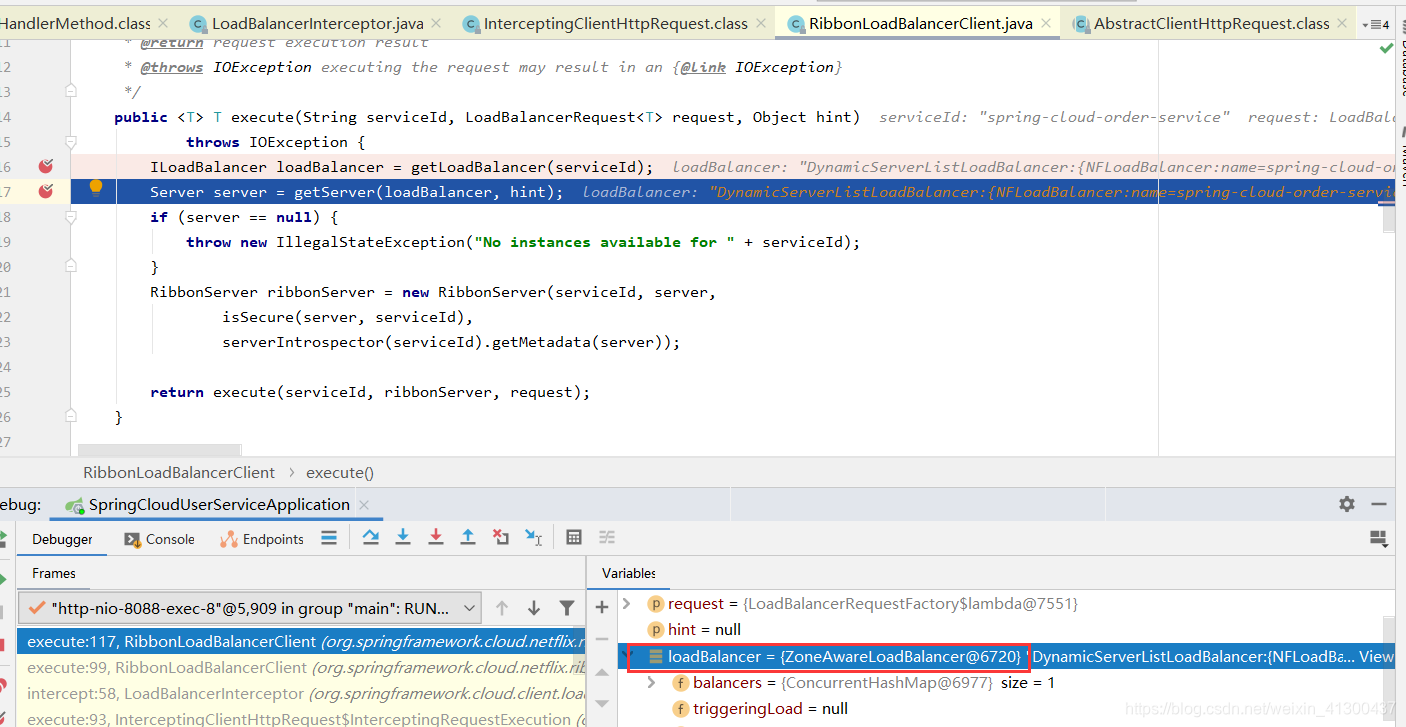
Task: Click the Step Over debugger icon
Action: click(x=371, y=538)
